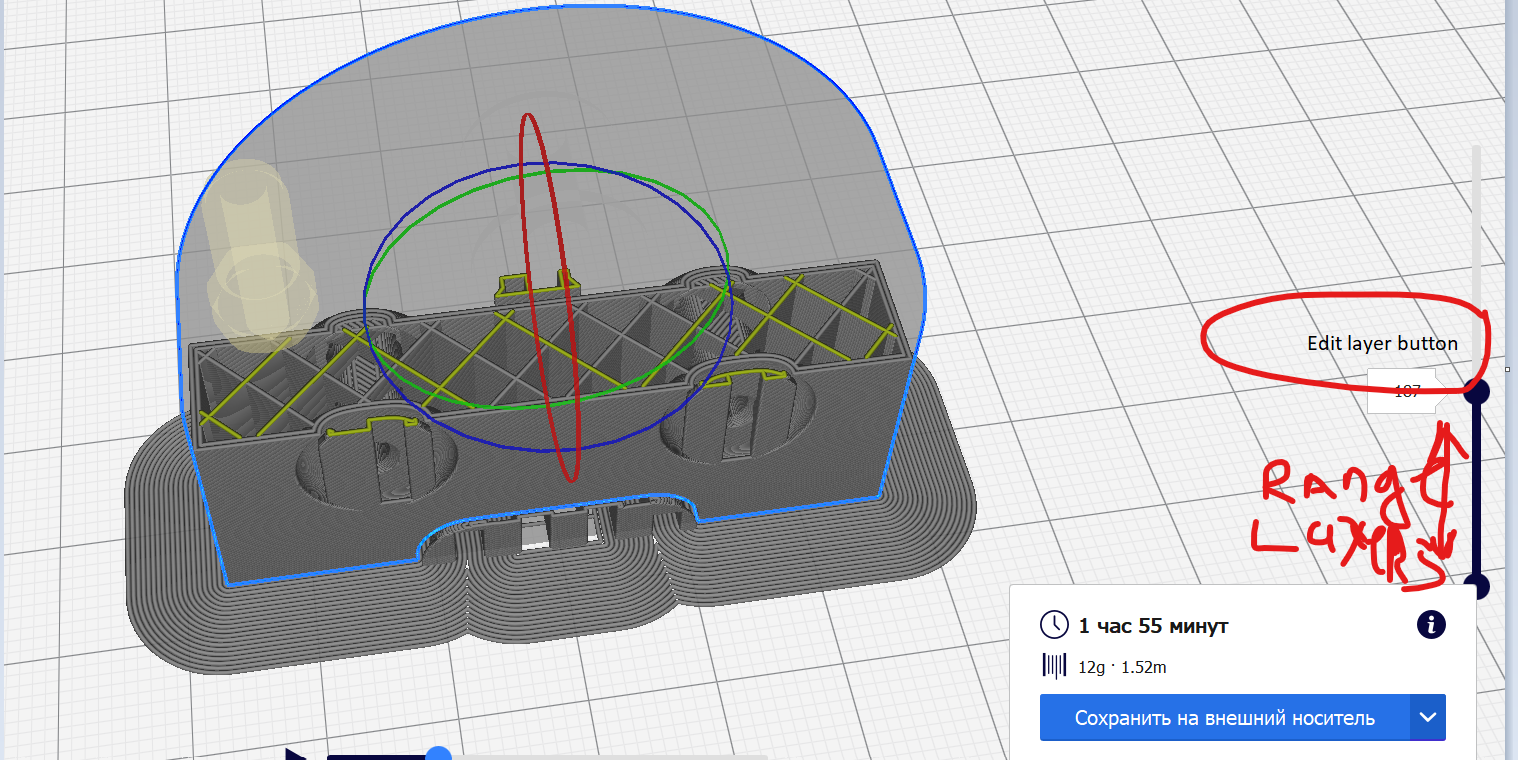Click the blue handle on the simulation progress slider

pyautogui.click(x=440, y=756)
